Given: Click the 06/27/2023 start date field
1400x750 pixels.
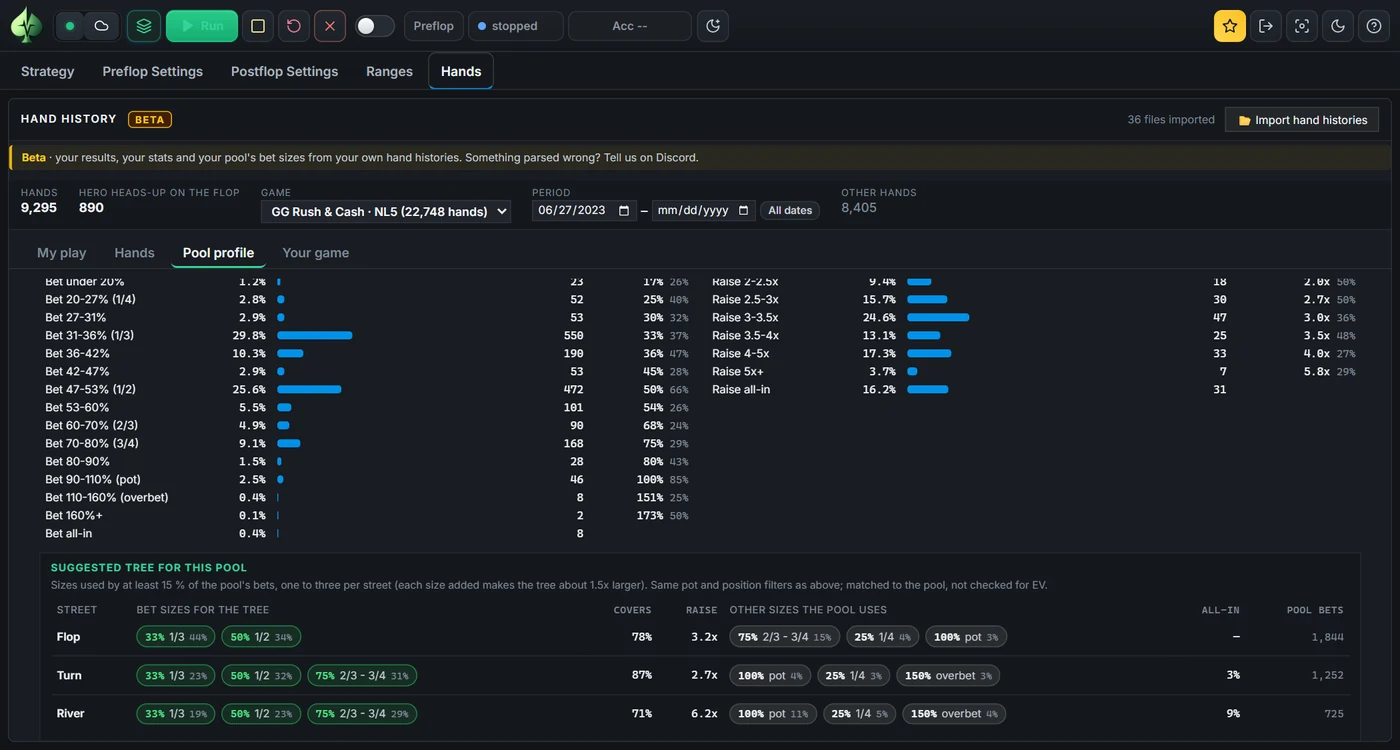Looking at the screenshot, I should pos(584,211).
